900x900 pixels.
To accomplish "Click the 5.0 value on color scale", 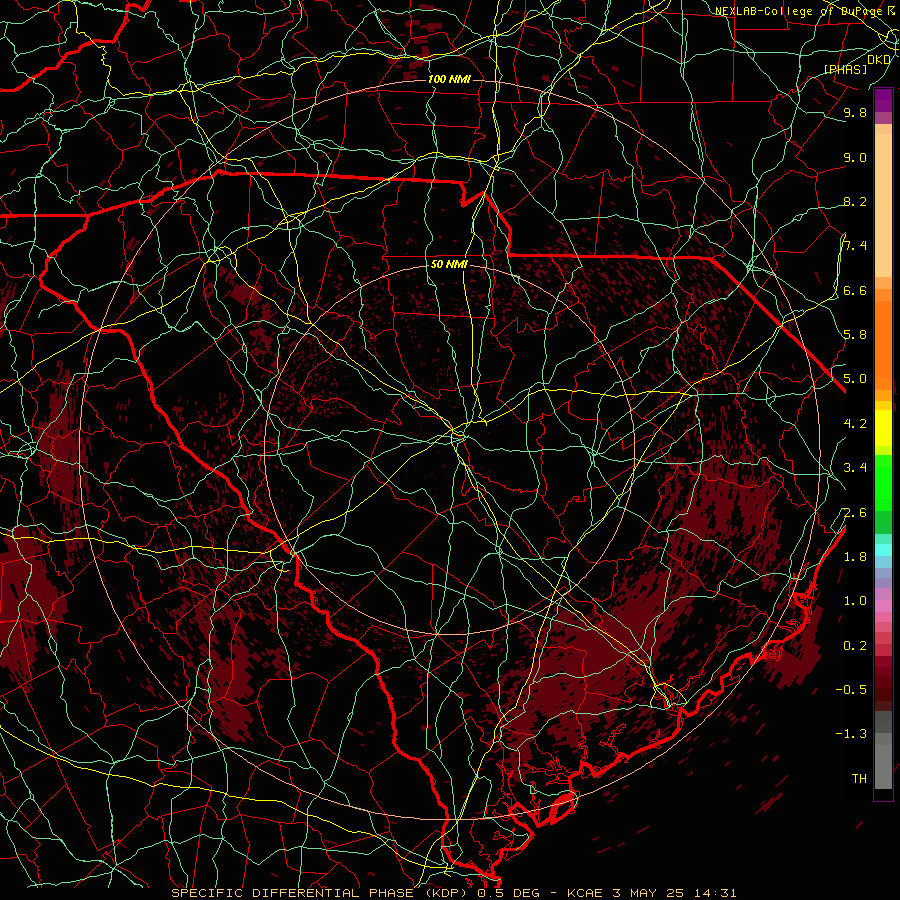I will coord(855,379).
